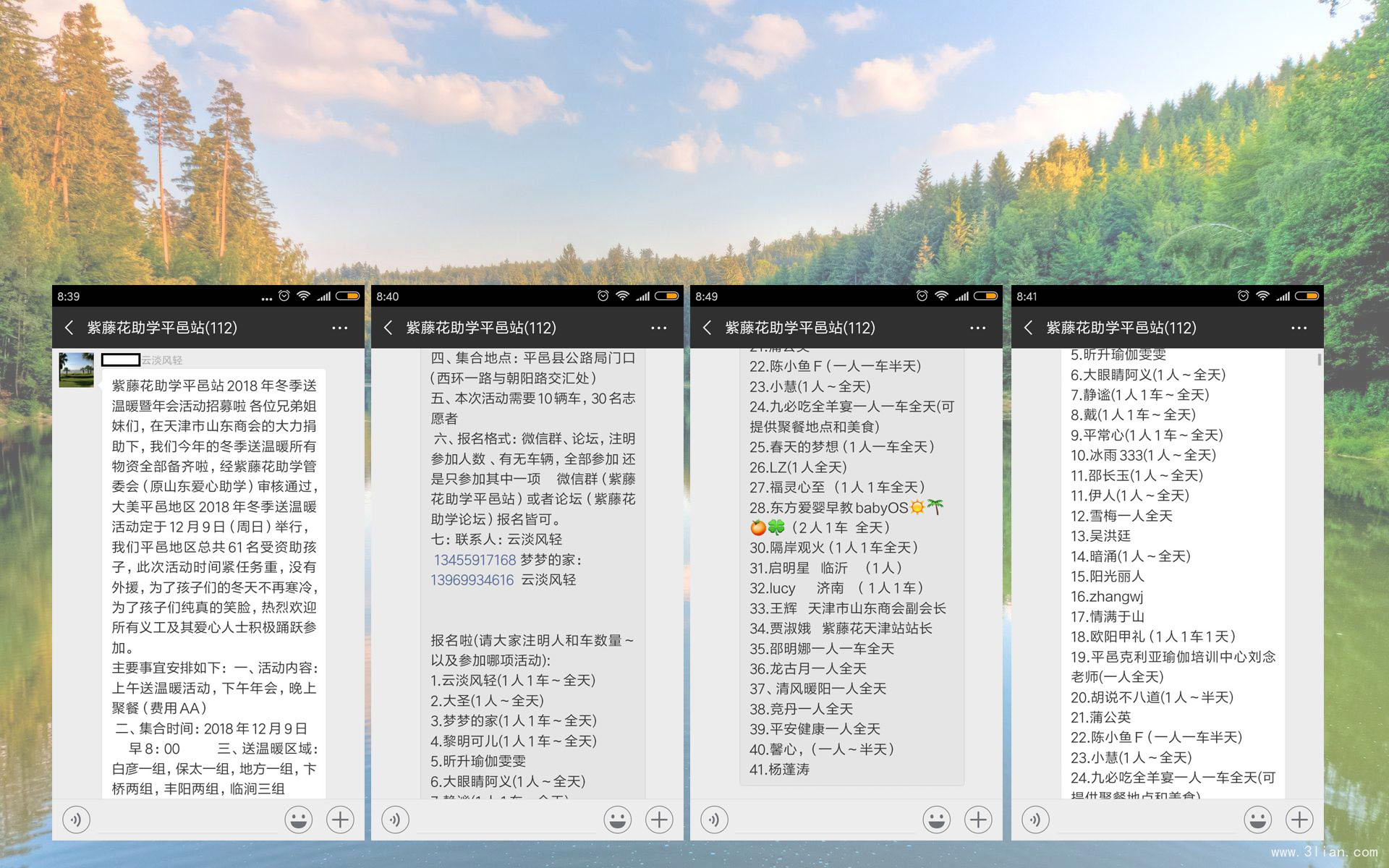Tap line '32.lucy 济南'
This screenshot has width=1389, height=868.
836,589
